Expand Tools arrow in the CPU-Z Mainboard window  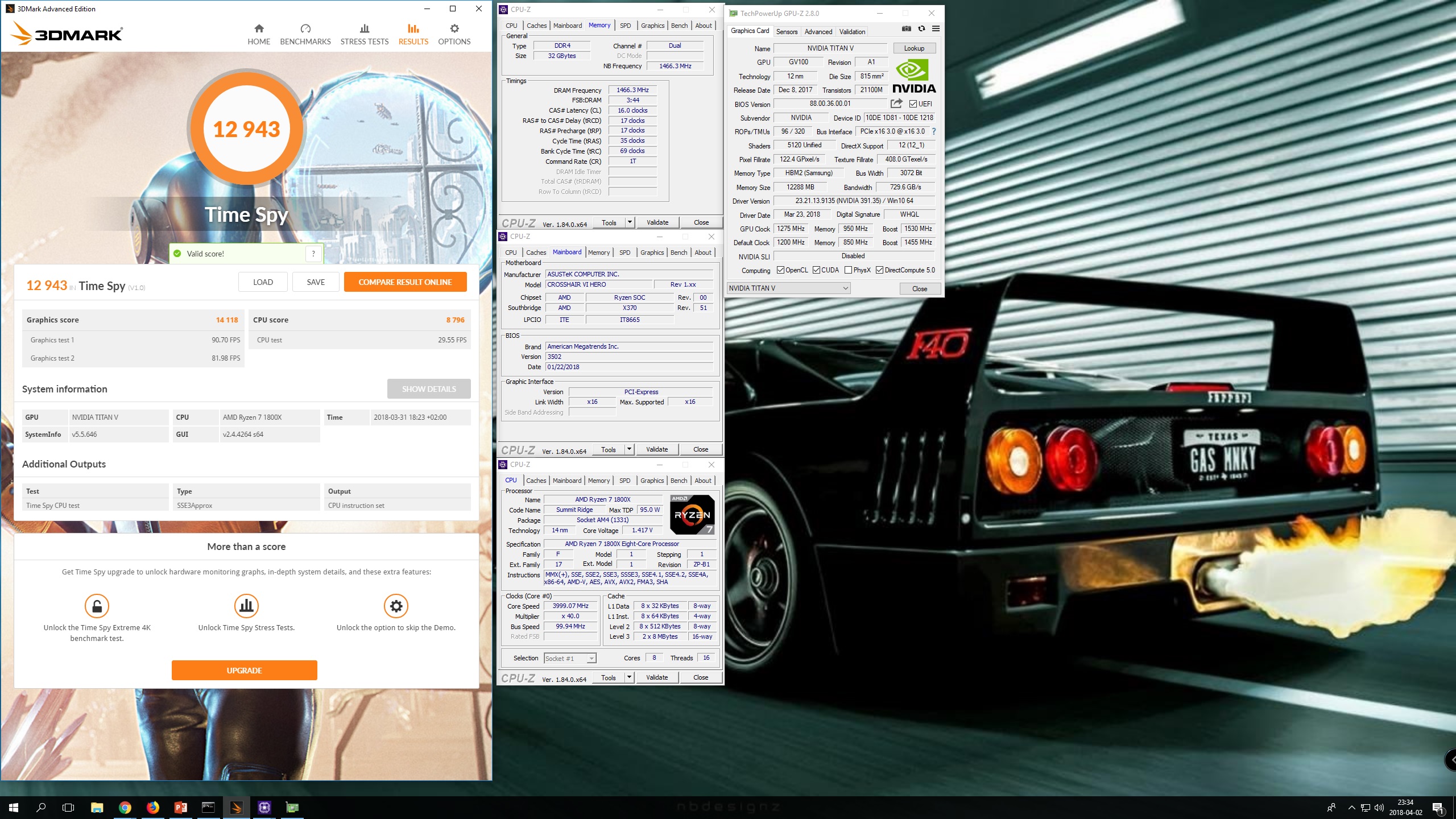coord(629,449)
